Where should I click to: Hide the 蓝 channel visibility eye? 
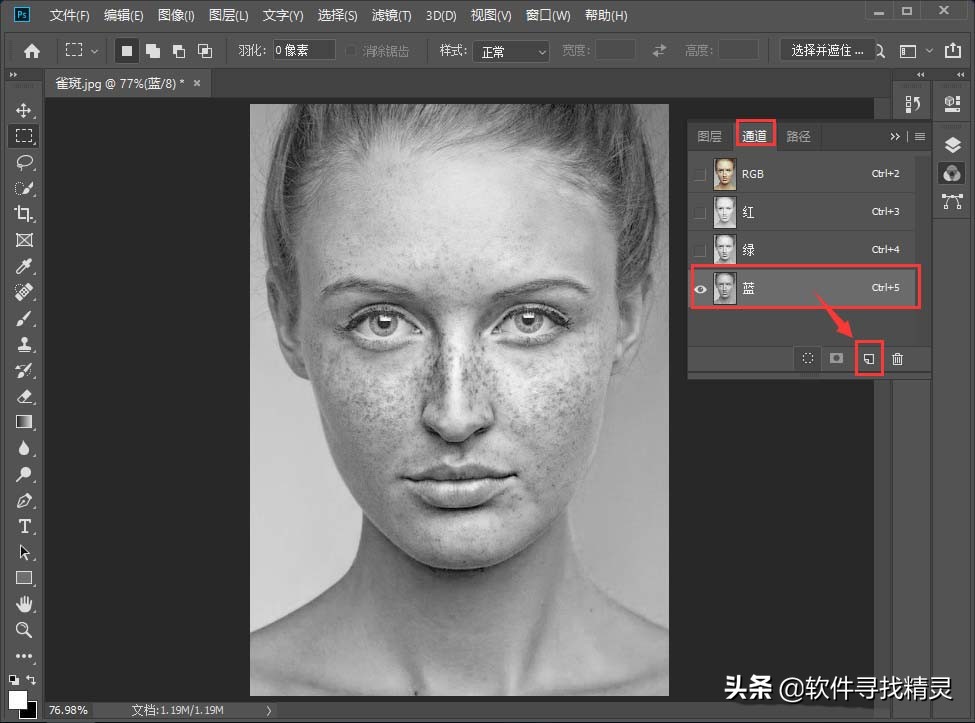point(698,288)
